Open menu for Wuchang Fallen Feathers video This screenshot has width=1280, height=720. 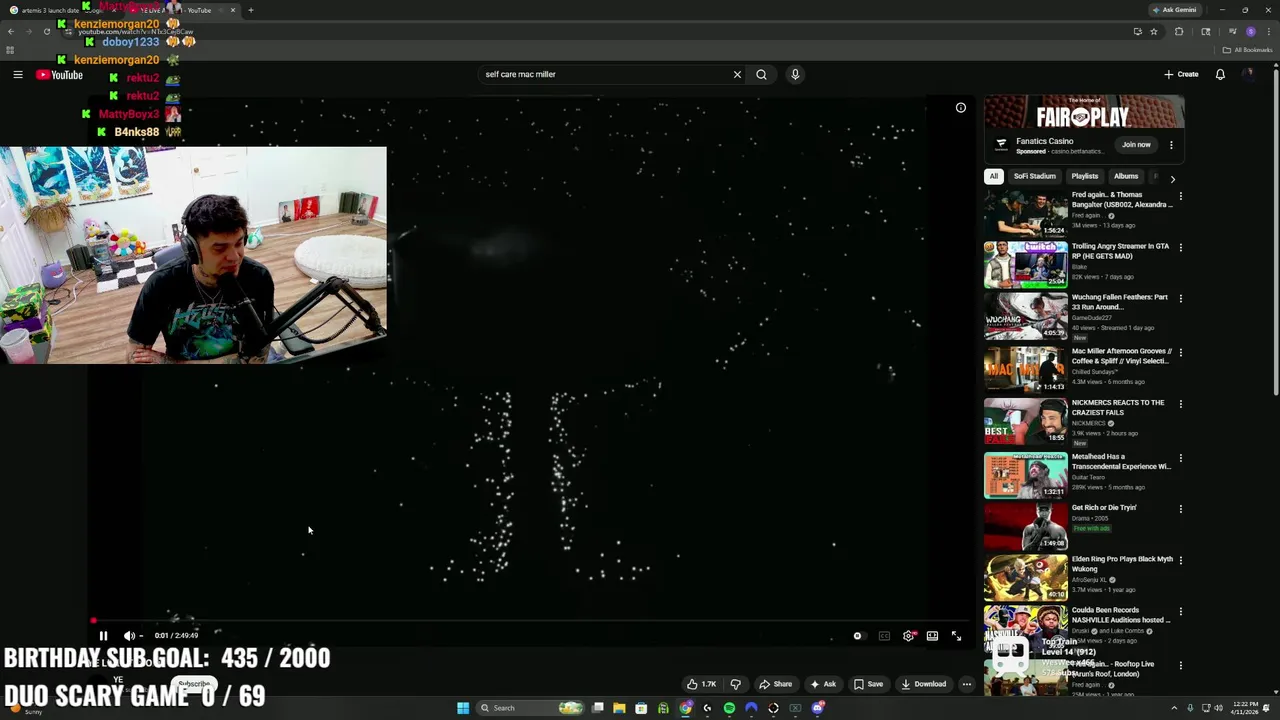[x=1180, y=298]
